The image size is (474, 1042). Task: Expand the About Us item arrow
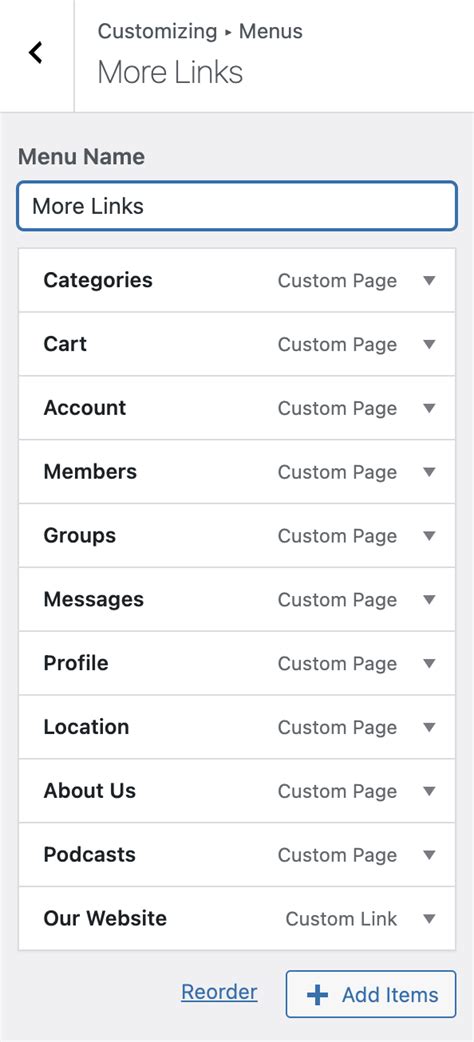tap(429, 791)
